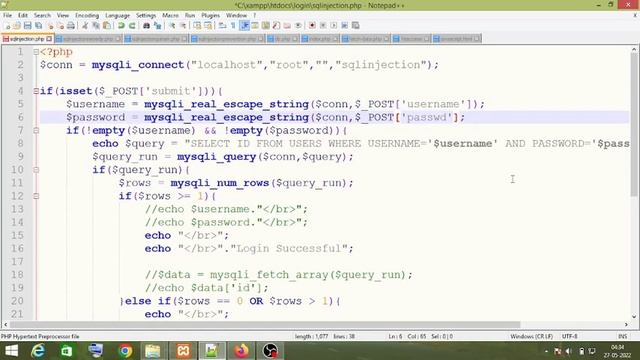This screenshot has width=640, height=360.
Task: Launch Internet Explorer from taskbar
Action: pyautogui.click(x=38, y=351)
